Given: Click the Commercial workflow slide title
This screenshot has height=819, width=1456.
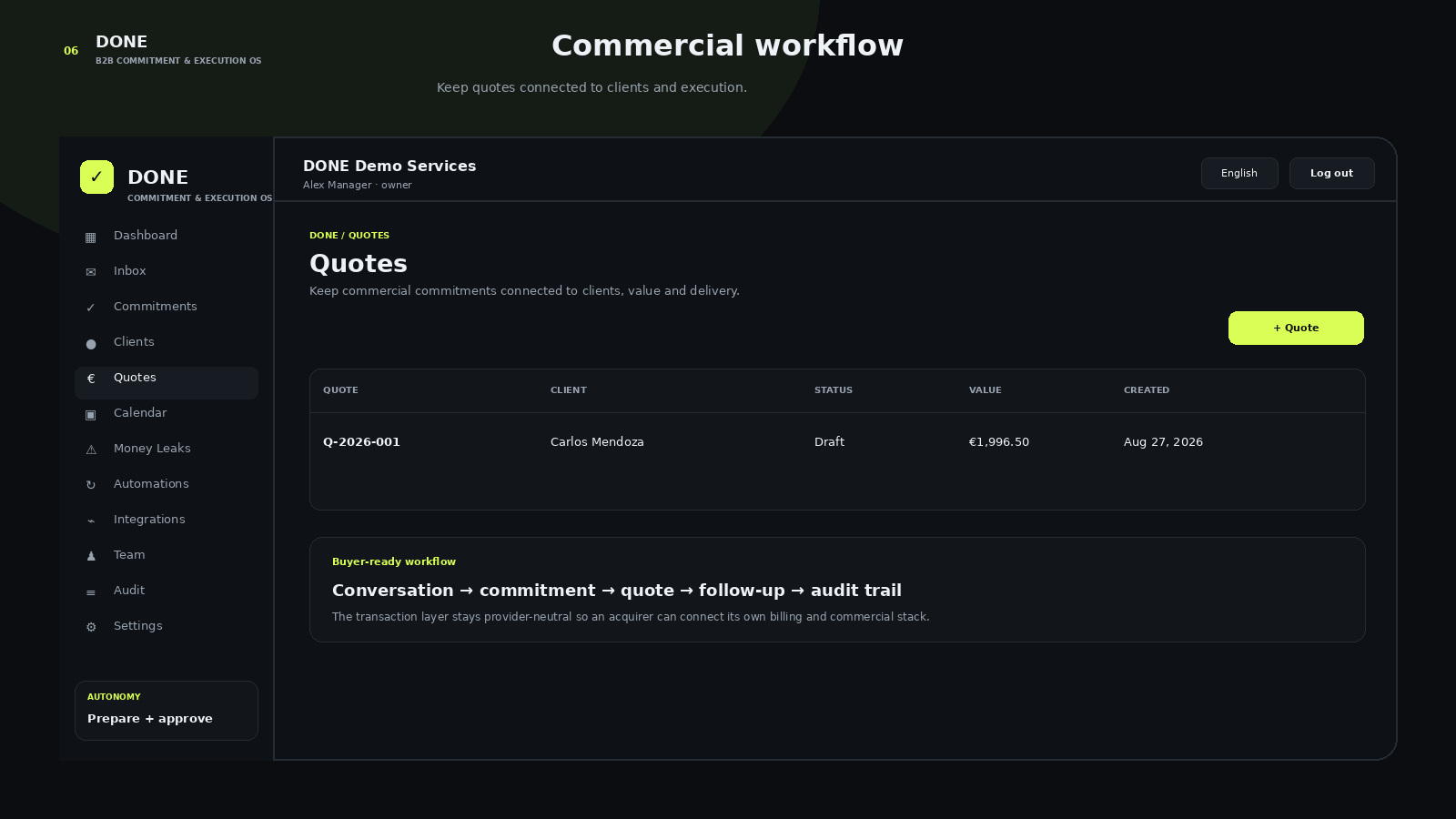Looking at the screenshot, I should pyautogui.click(x=728, y=45).
